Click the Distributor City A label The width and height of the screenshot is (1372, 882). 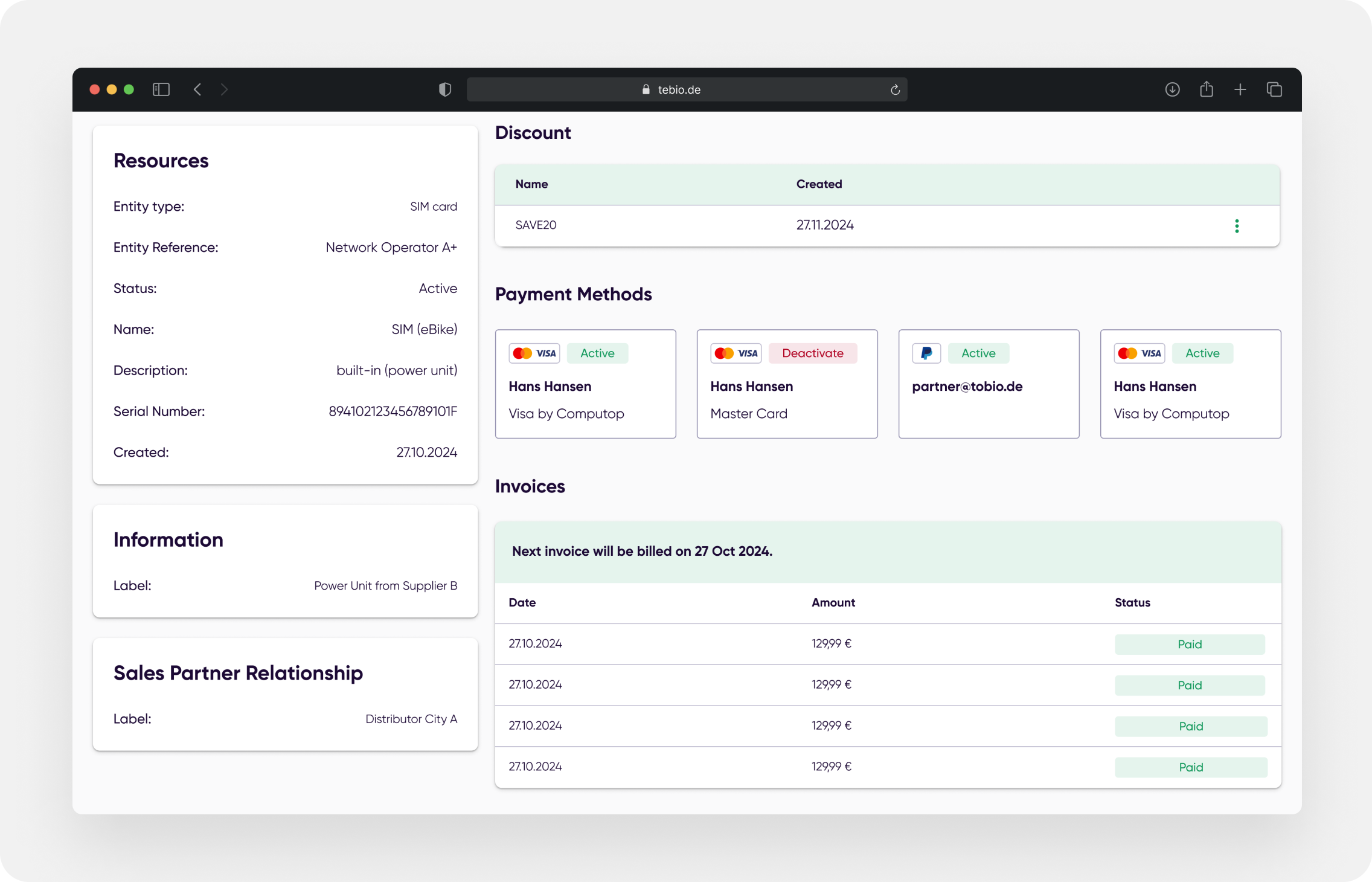[411, 719]
